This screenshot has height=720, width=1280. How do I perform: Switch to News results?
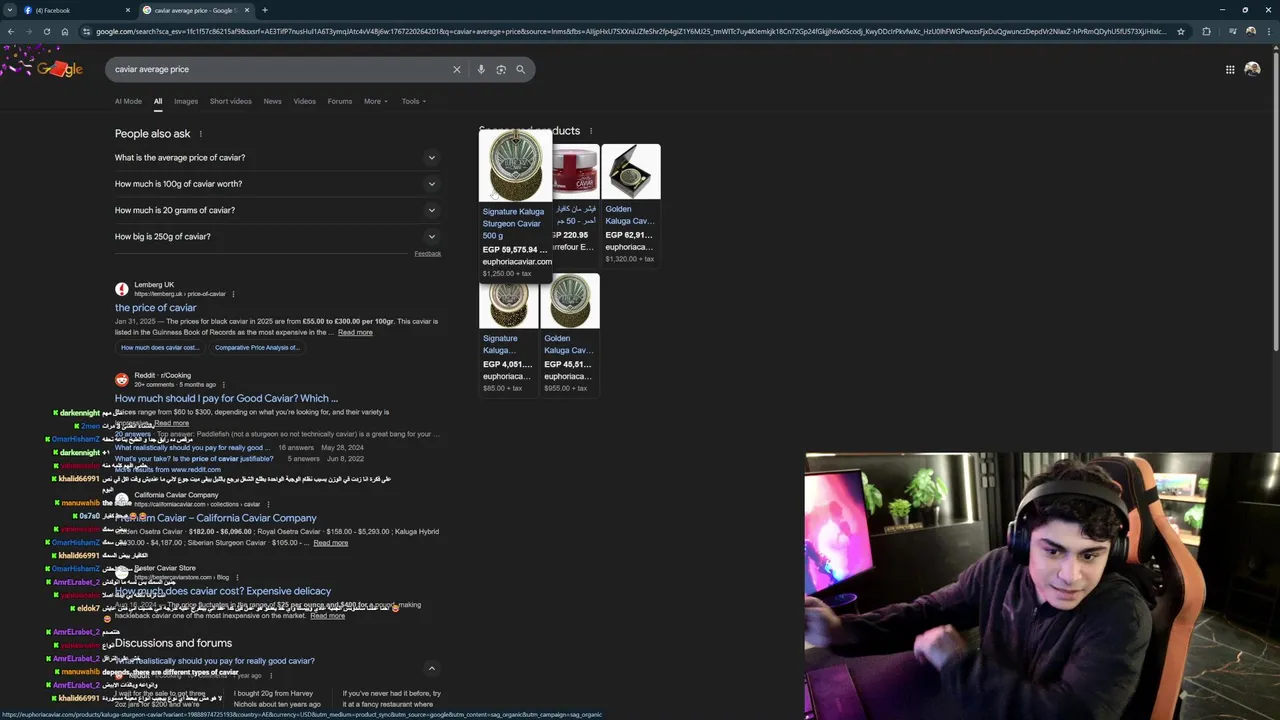coord(272,101)
